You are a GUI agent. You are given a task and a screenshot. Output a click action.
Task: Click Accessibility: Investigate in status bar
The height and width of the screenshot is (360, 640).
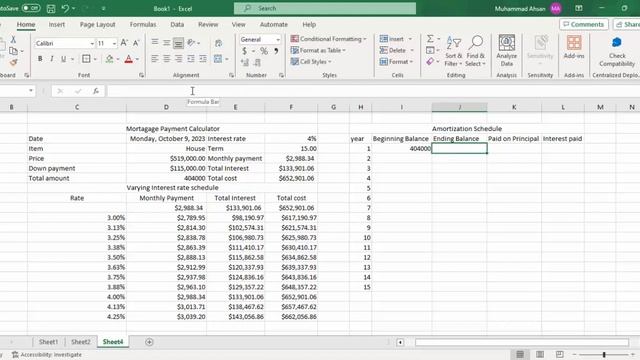click(x=47, y=355)
